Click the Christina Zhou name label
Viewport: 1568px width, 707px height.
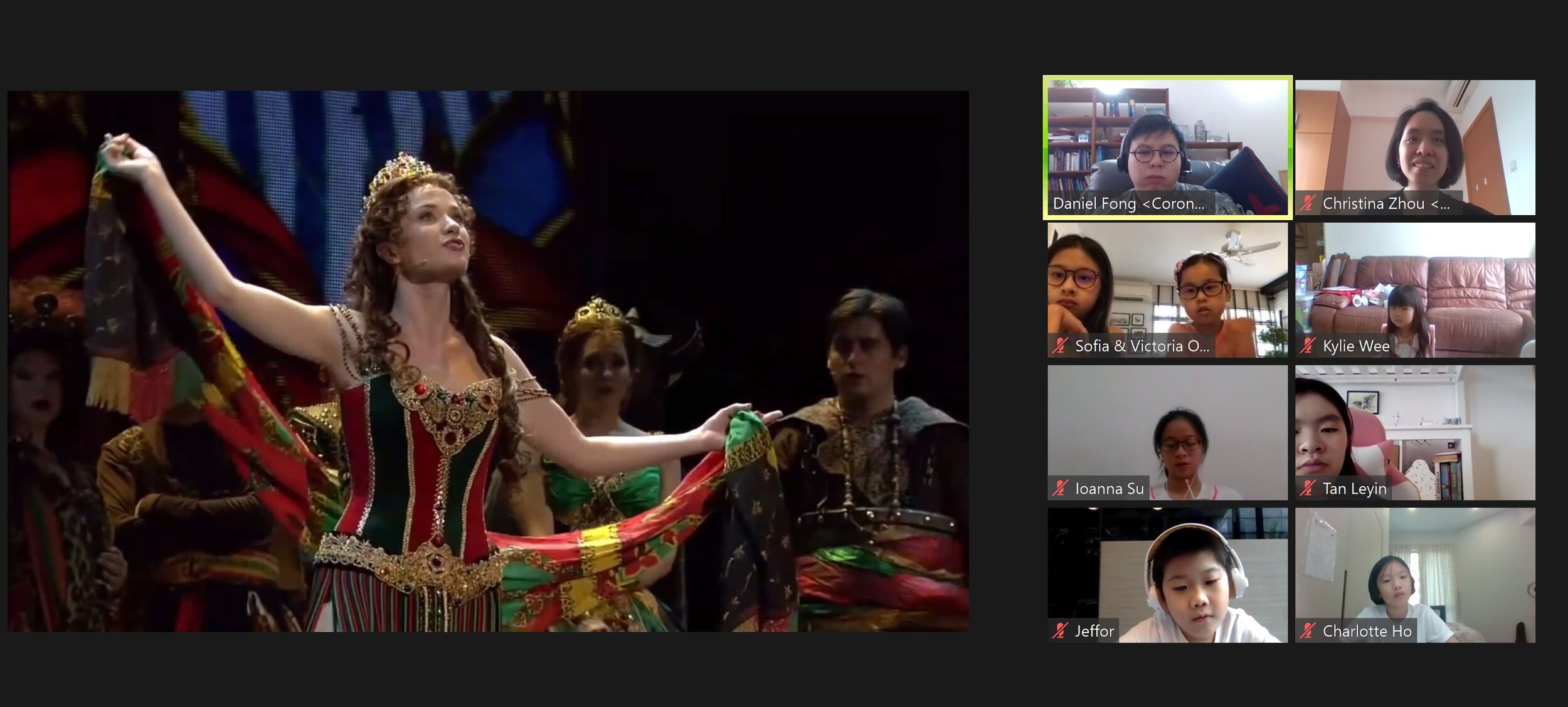pos(1385,204)
